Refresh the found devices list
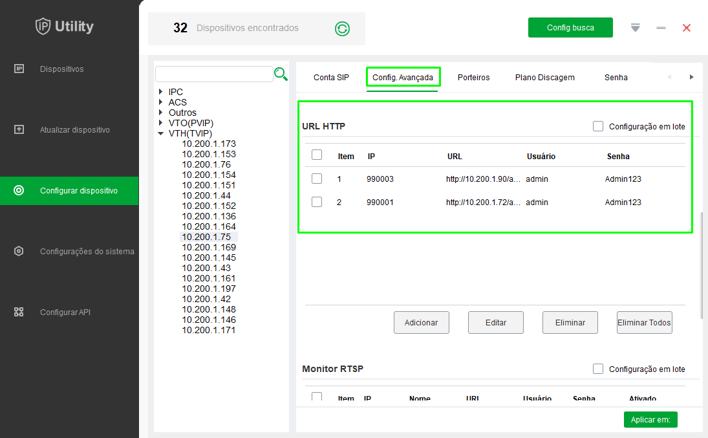The height and width of the screenshot is (438, 708). 342,29
